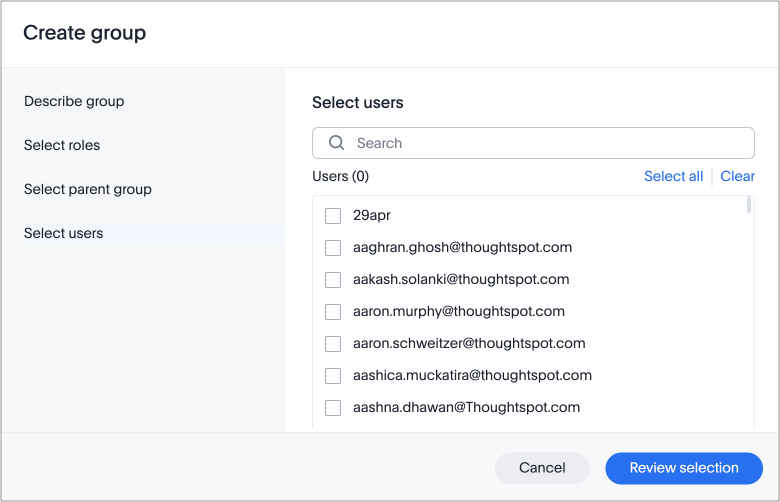Tick the aakash.solanki@thoughtspot.com checkbox

coord(333,280)
